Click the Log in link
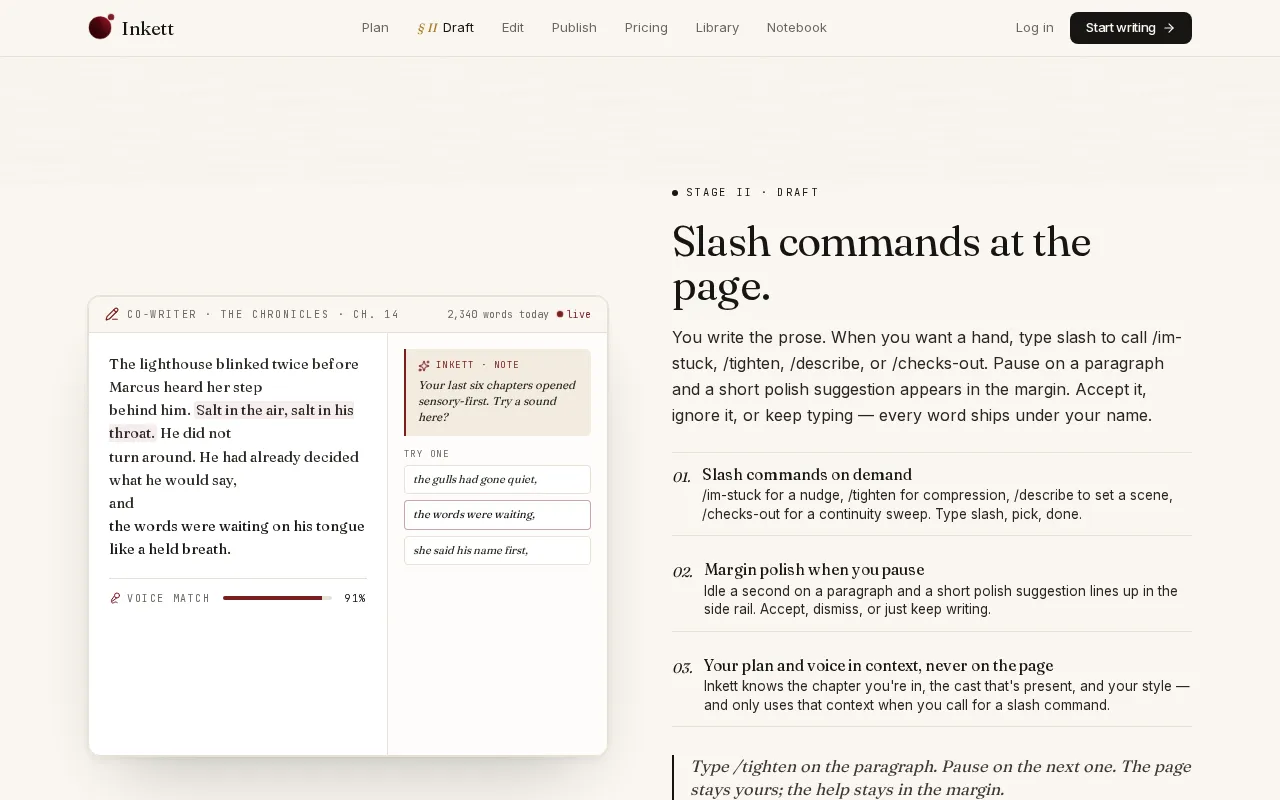 click(x=1034, y=28)
